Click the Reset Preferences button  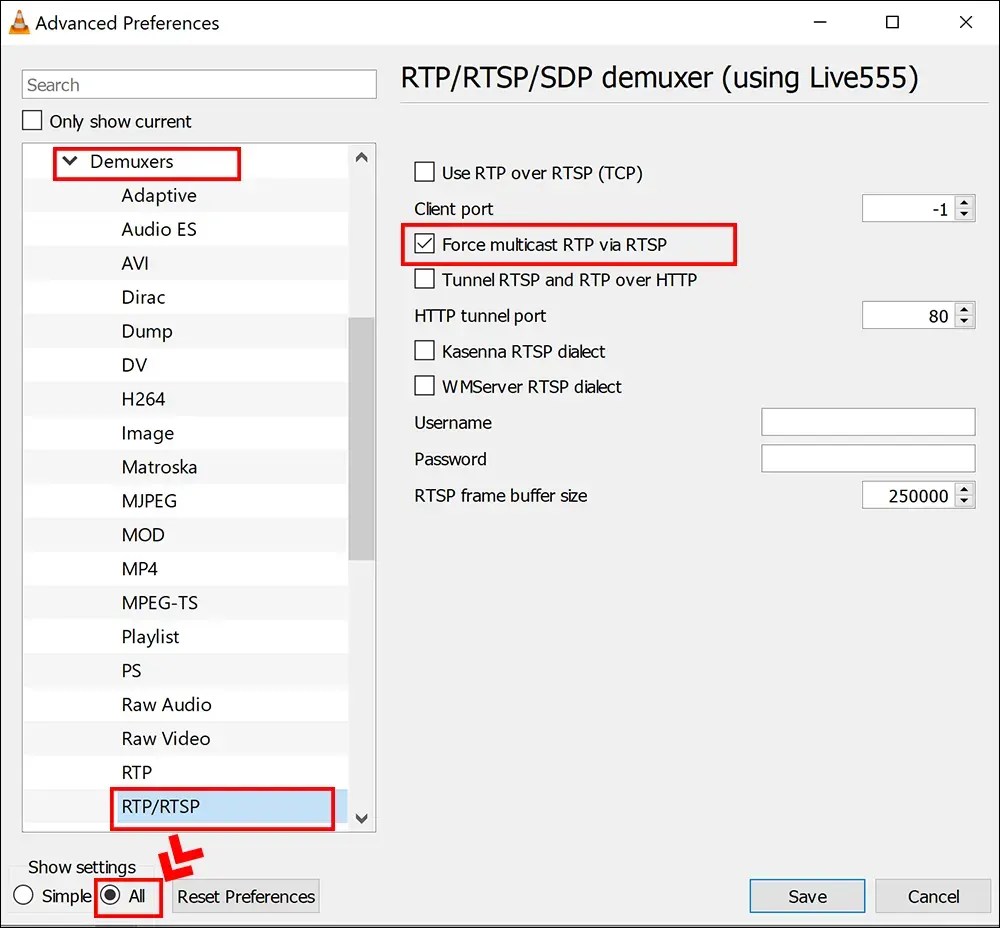point(246,896)
